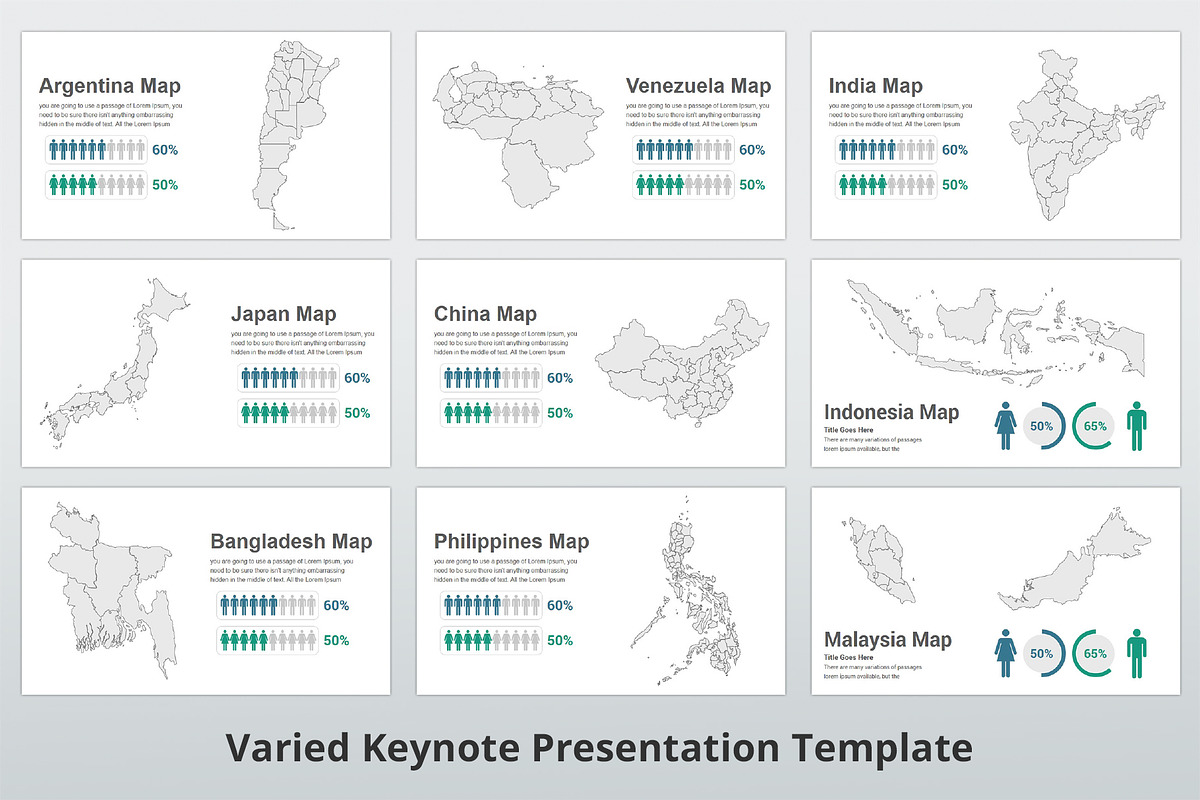Click the East Malaysia Borneo map shape

coord(1074,559)
